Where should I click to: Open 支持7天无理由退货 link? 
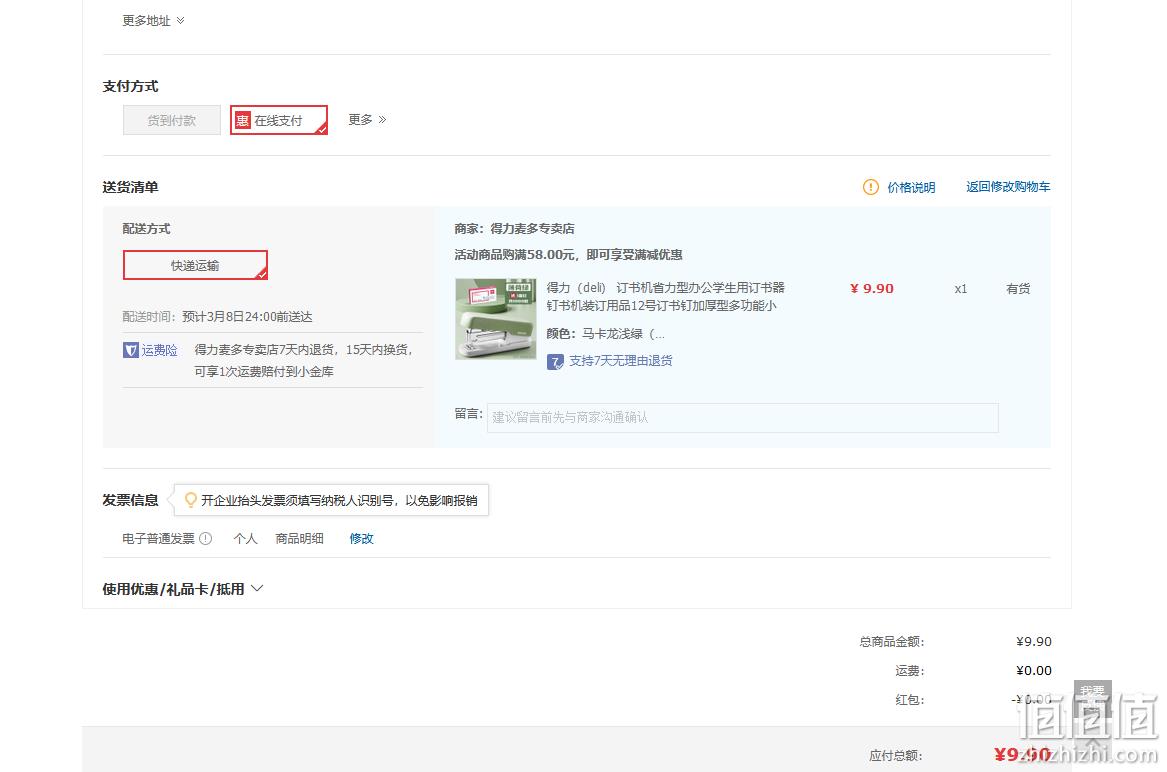coord(621,360)
